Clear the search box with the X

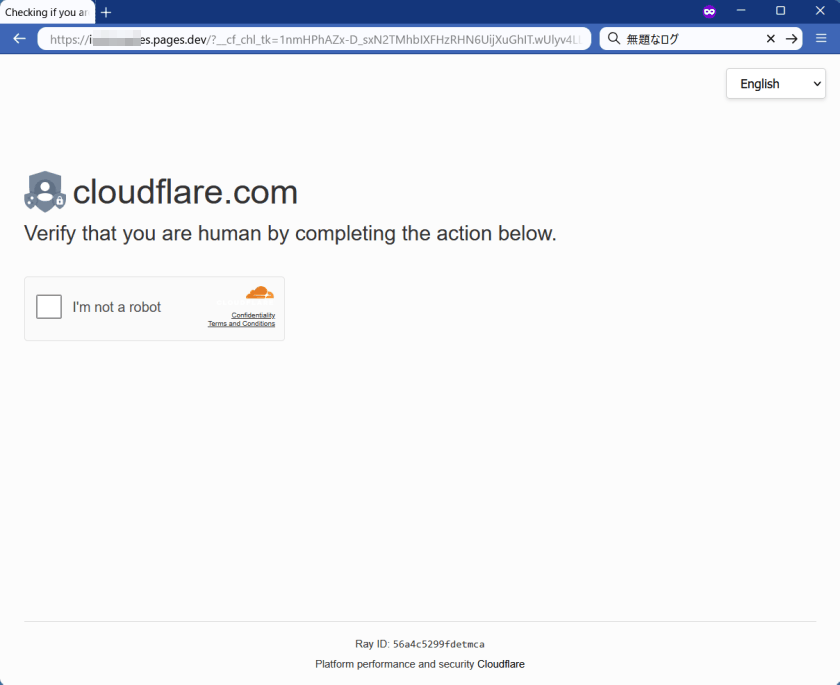[770, 39]
